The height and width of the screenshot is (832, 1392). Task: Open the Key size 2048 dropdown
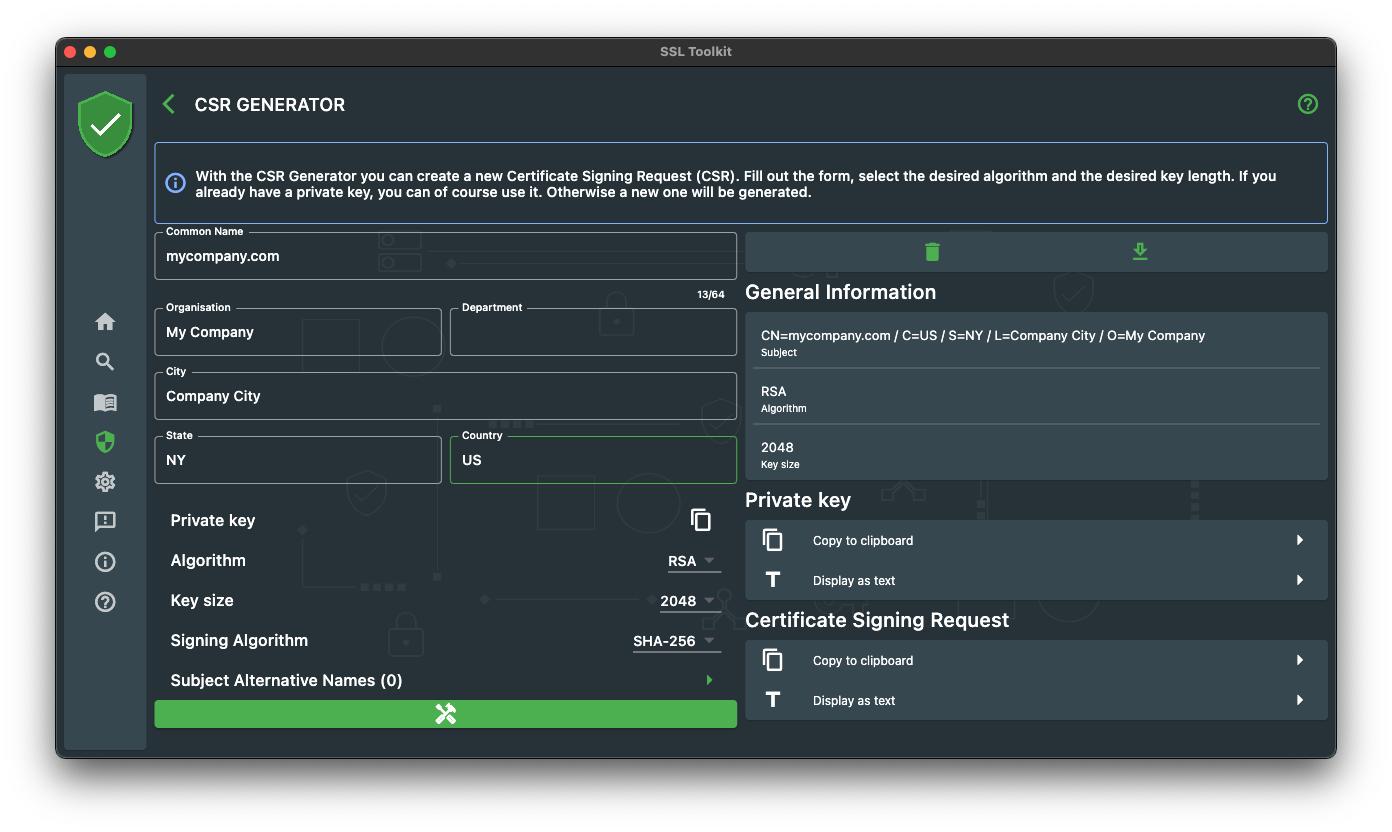click(688, 601)
